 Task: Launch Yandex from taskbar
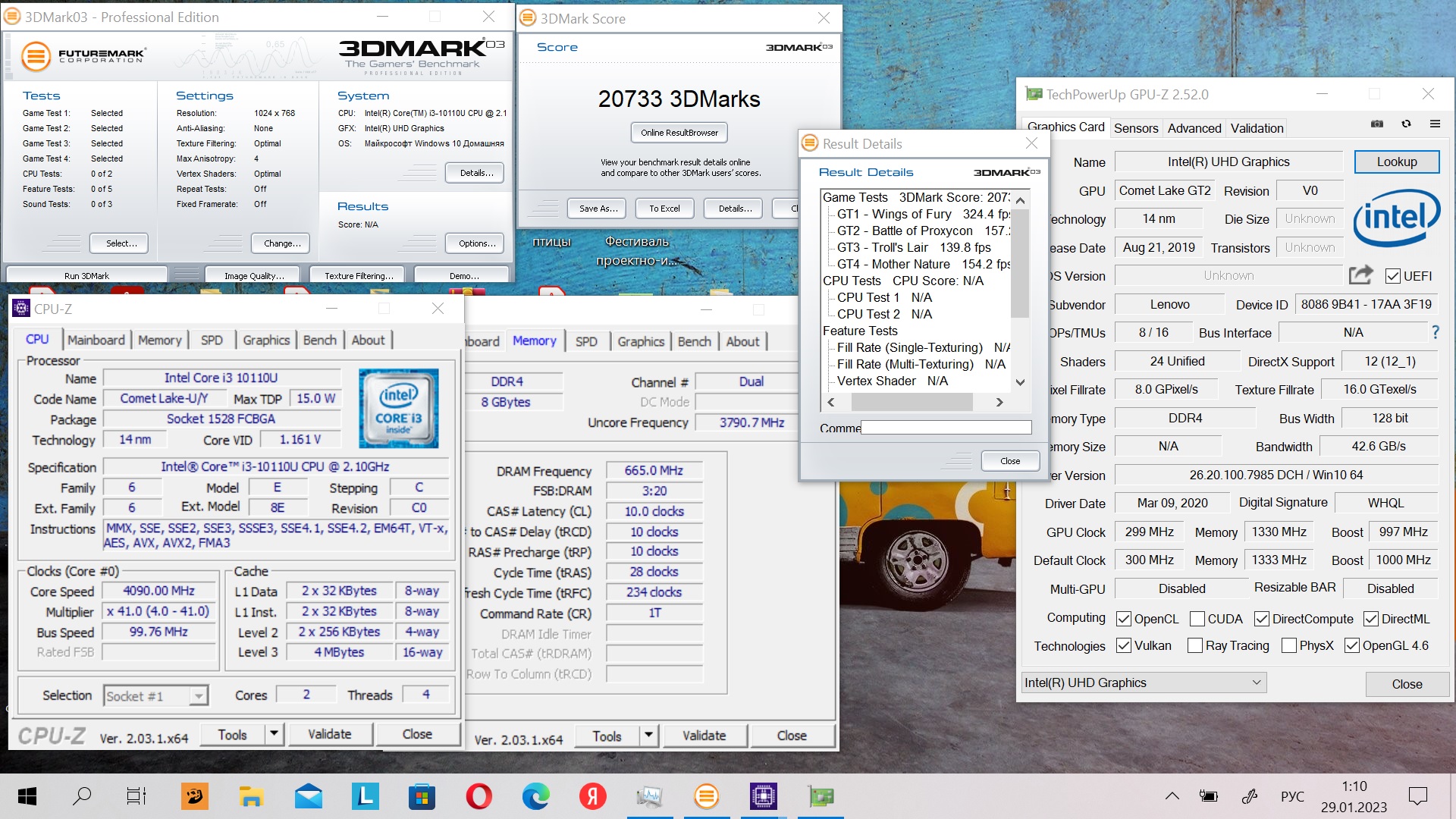(x=592, y=796)
